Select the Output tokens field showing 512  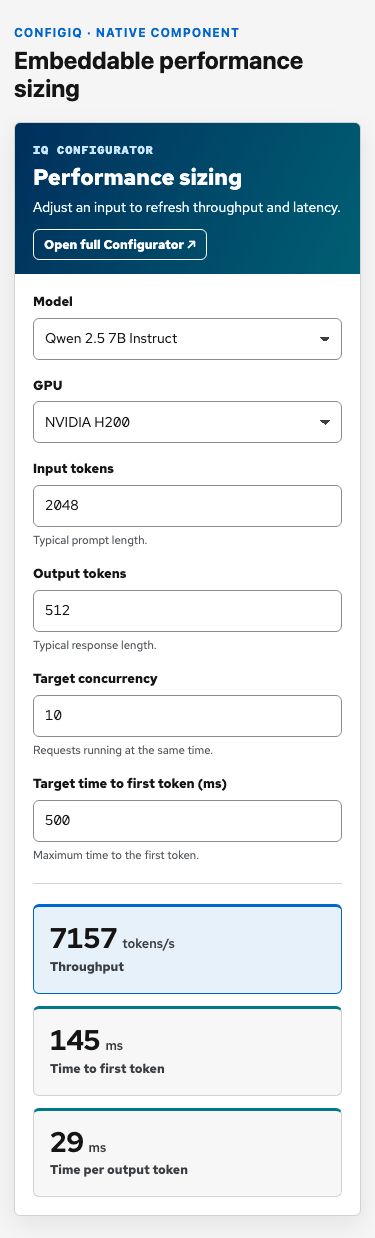(187, 610)
